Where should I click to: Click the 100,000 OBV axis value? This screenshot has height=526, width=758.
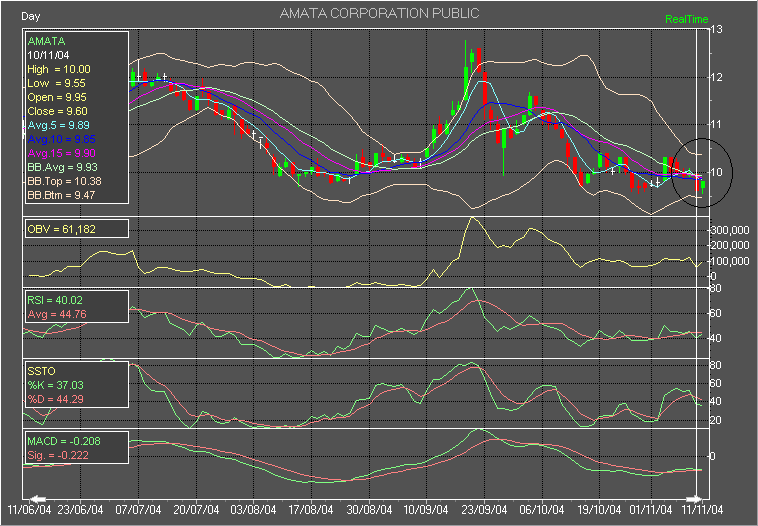point(730,262)
